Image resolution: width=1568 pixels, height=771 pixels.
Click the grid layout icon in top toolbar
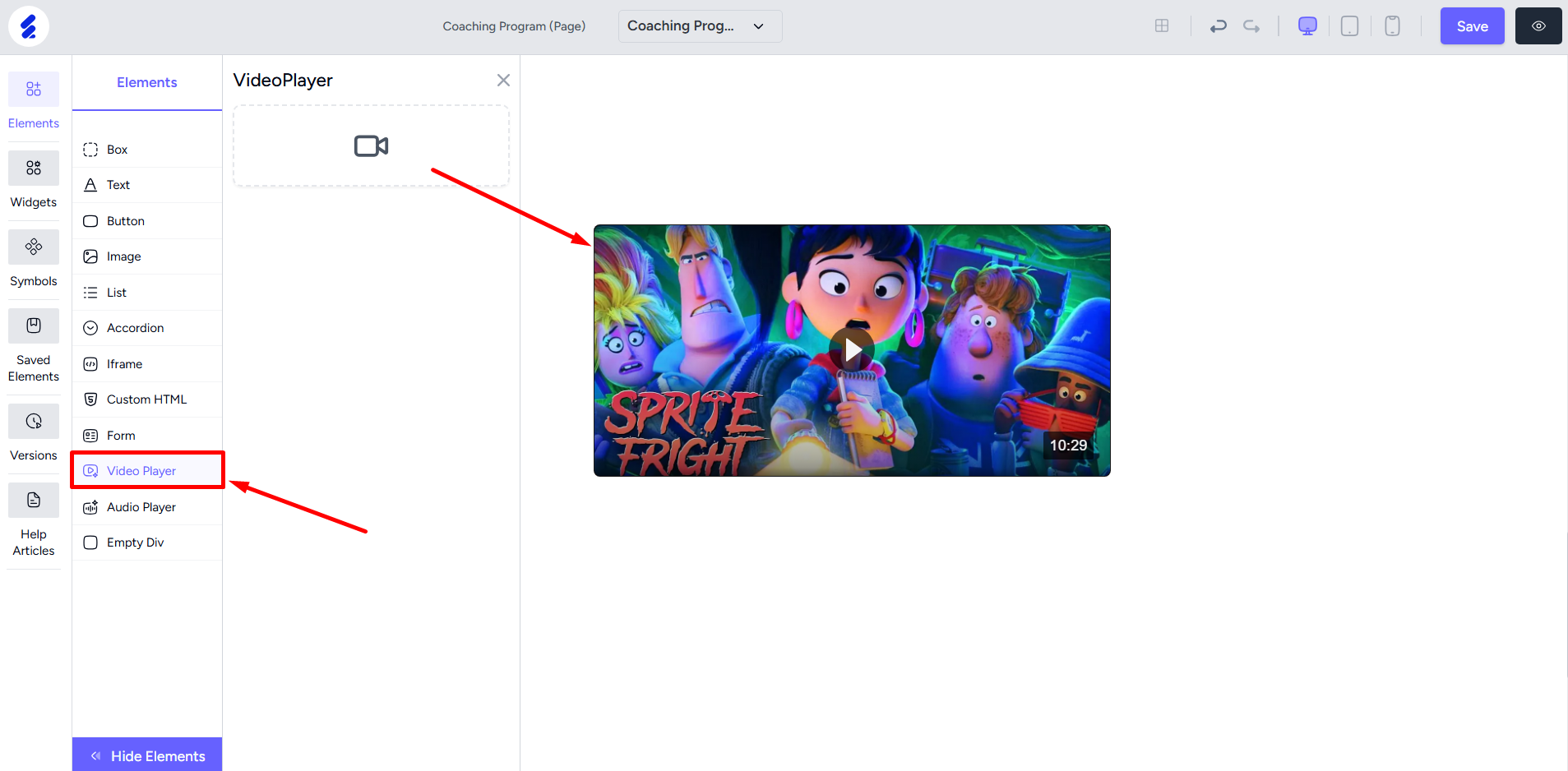tap(1162, 26)
